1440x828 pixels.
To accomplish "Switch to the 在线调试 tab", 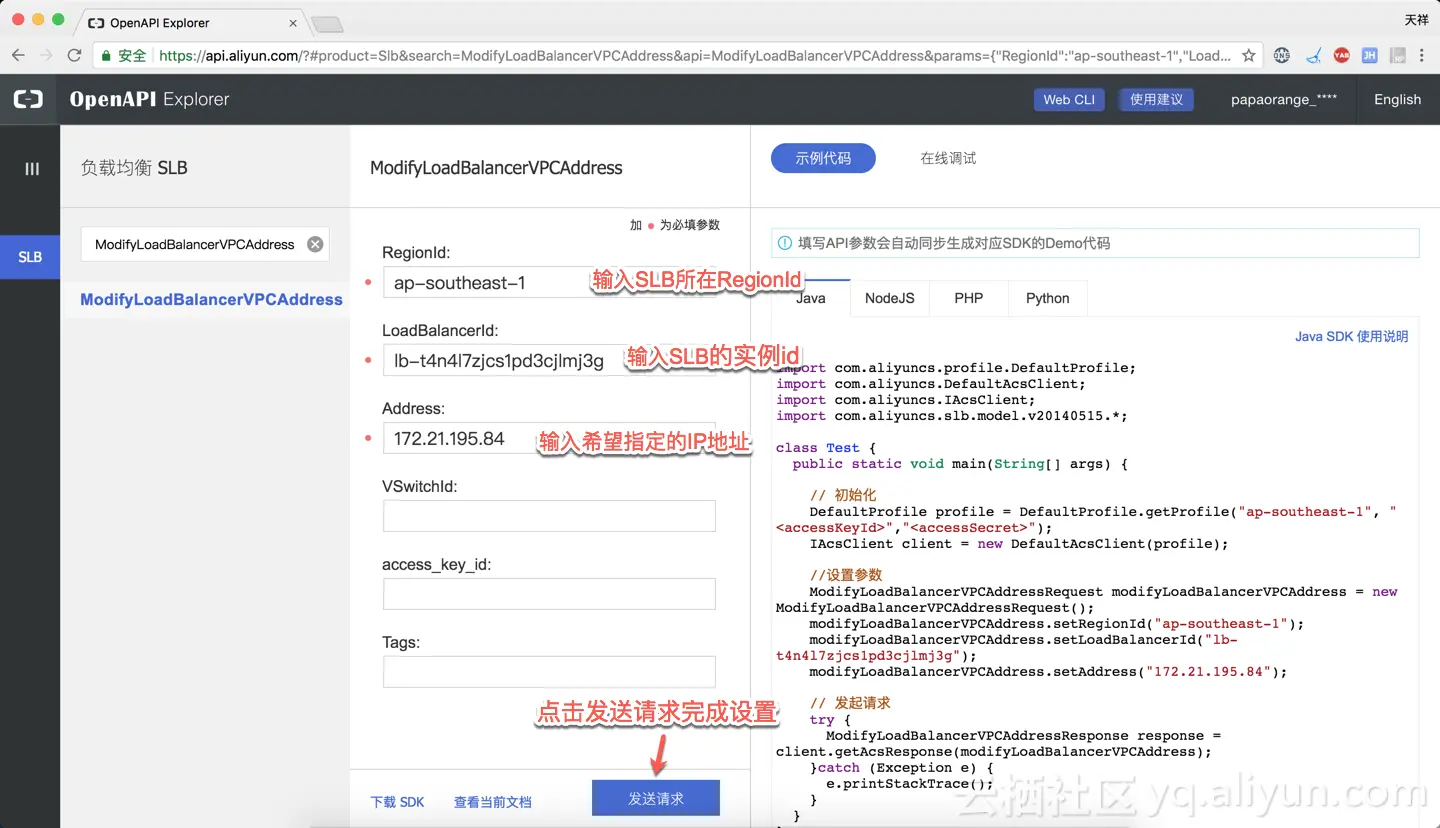I will pos(948,158).
